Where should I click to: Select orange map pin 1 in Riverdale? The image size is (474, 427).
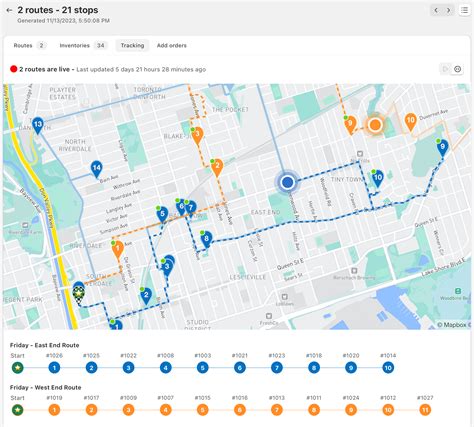coord(118,249)
